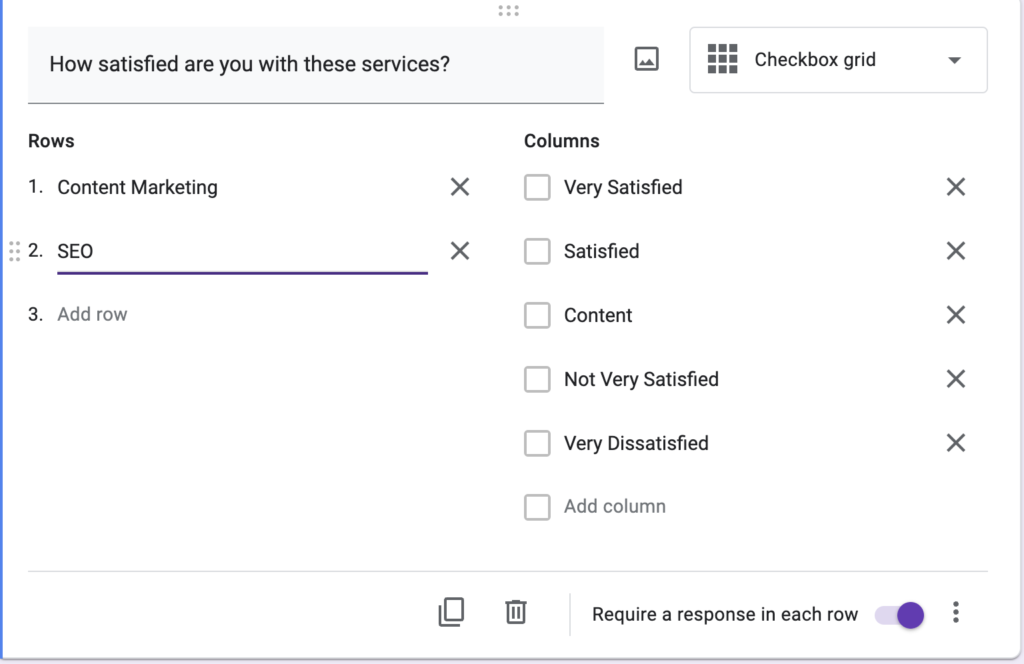
Task: Click the add image icon beside question
Action: [x=647, y=60]
